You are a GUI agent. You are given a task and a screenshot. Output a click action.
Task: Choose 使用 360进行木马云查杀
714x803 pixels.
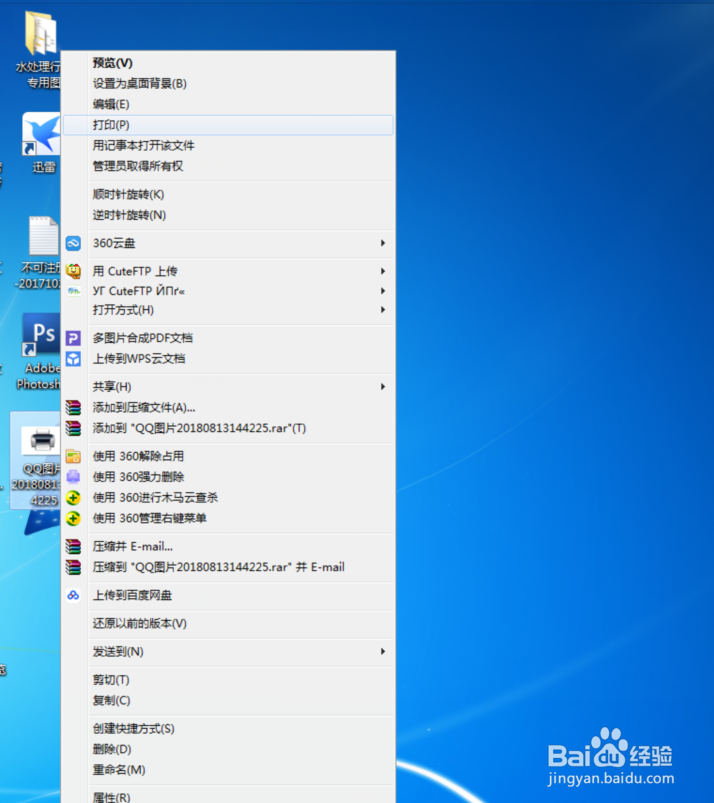point(228,498)
